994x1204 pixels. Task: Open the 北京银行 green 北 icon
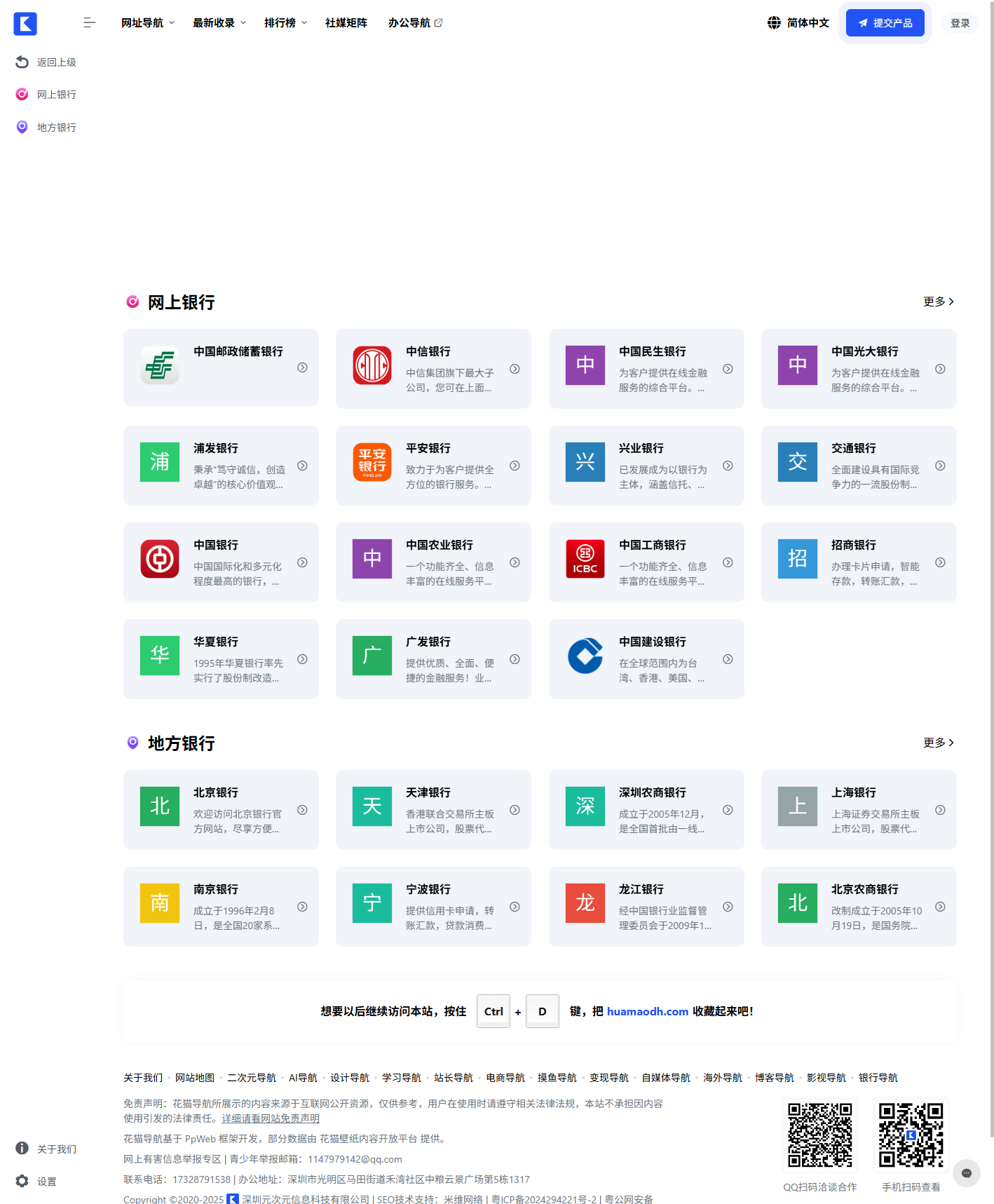tap(160, 807)
